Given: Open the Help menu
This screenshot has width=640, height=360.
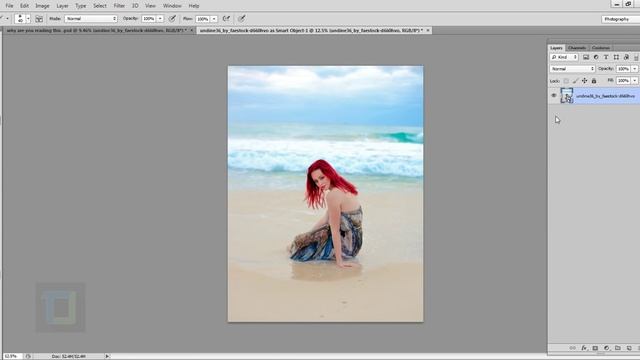Looking at the screenshot, I should [x=194, y=6].
